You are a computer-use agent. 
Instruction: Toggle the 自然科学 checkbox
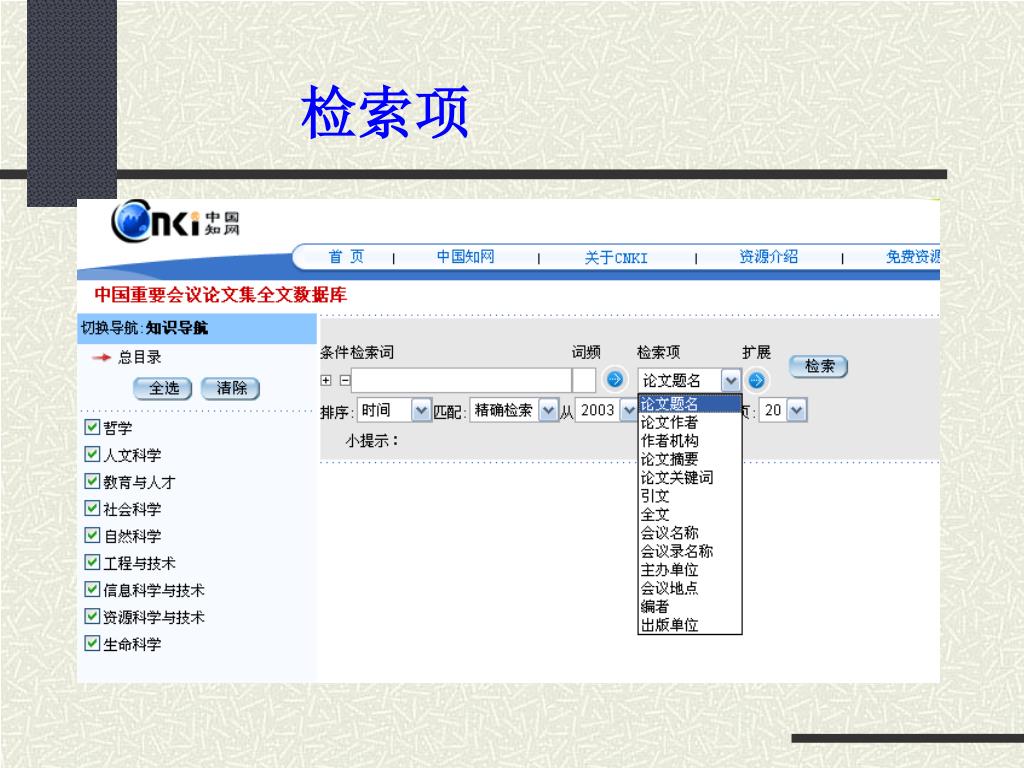[92, 536]
